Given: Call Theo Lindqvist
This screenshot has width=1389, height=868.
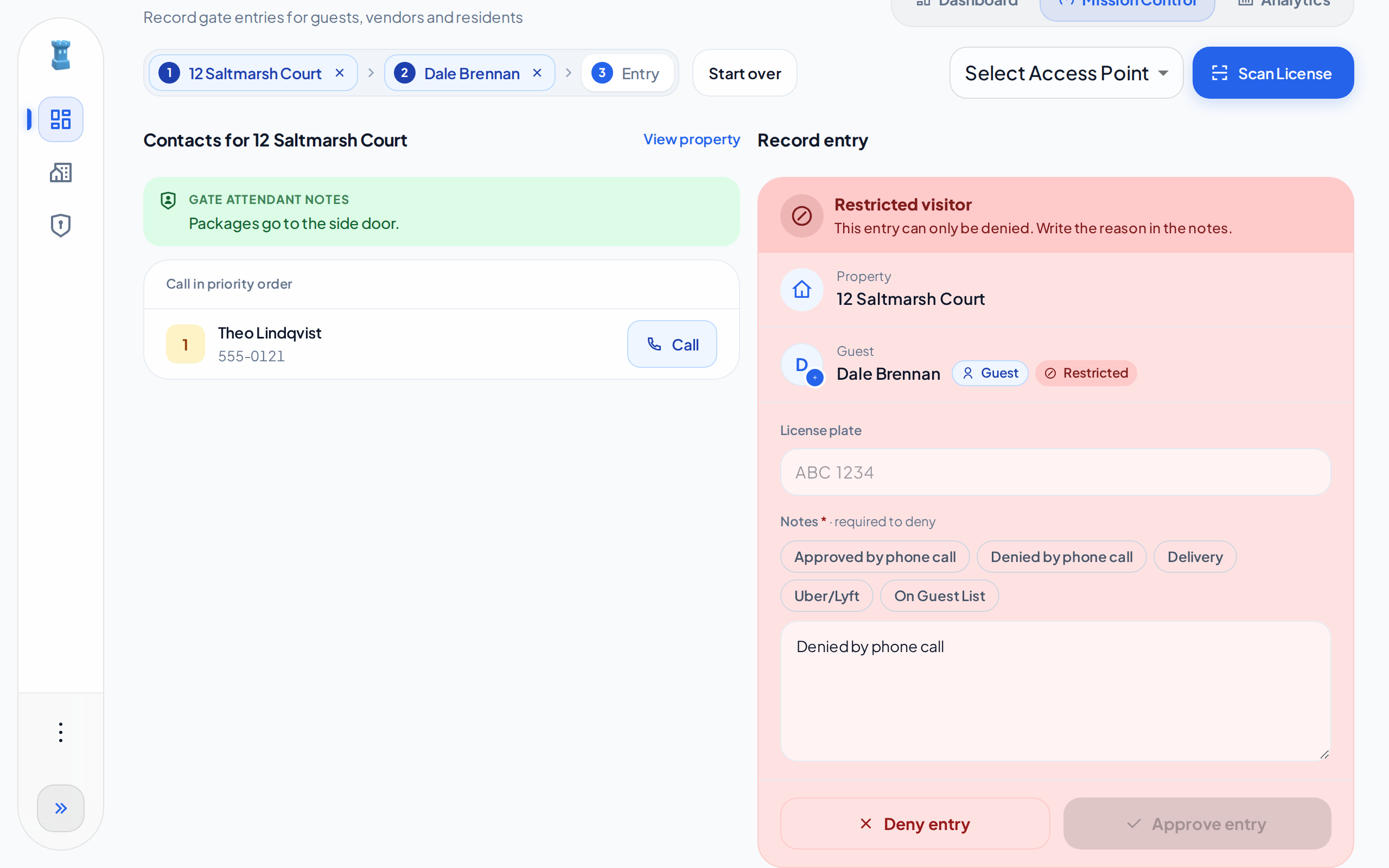Looking at the screenshot, I should coord(672,344).
